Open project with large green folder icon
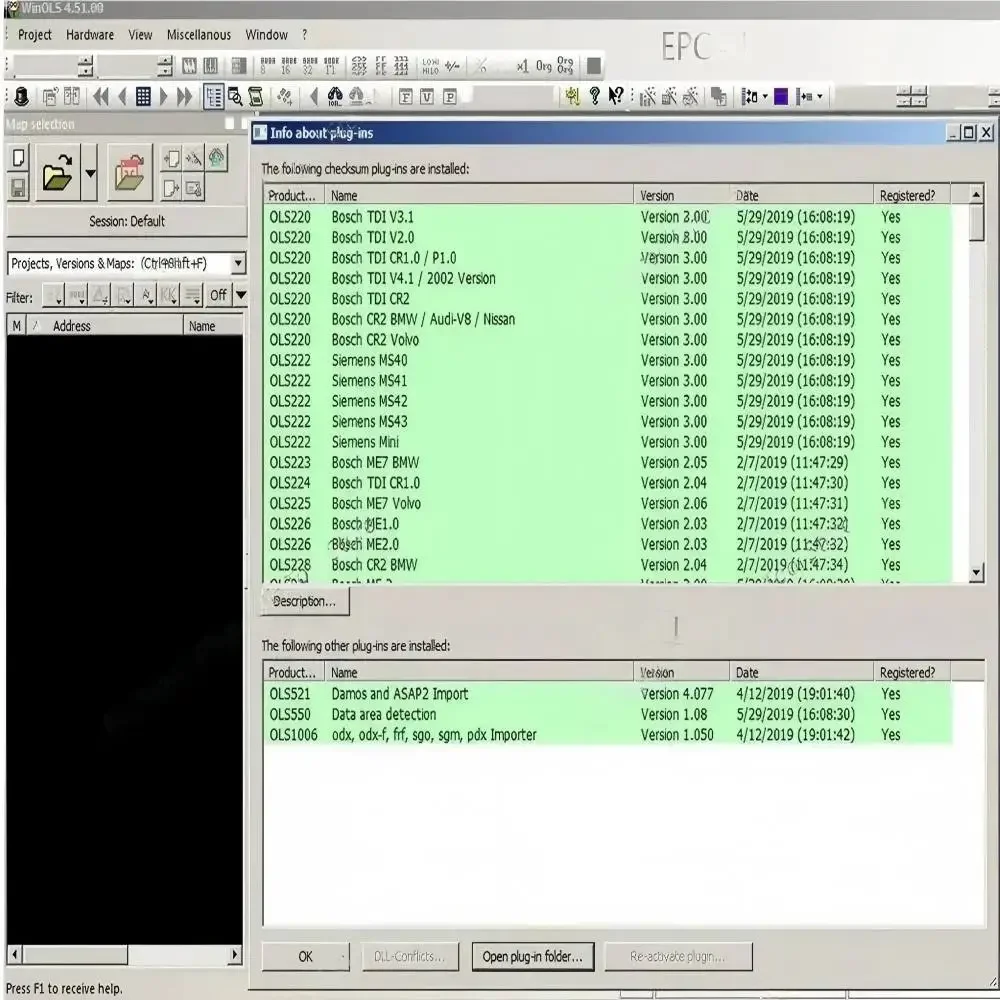The height and width of the screenshot is (1000, 1000). click(57, 173)
